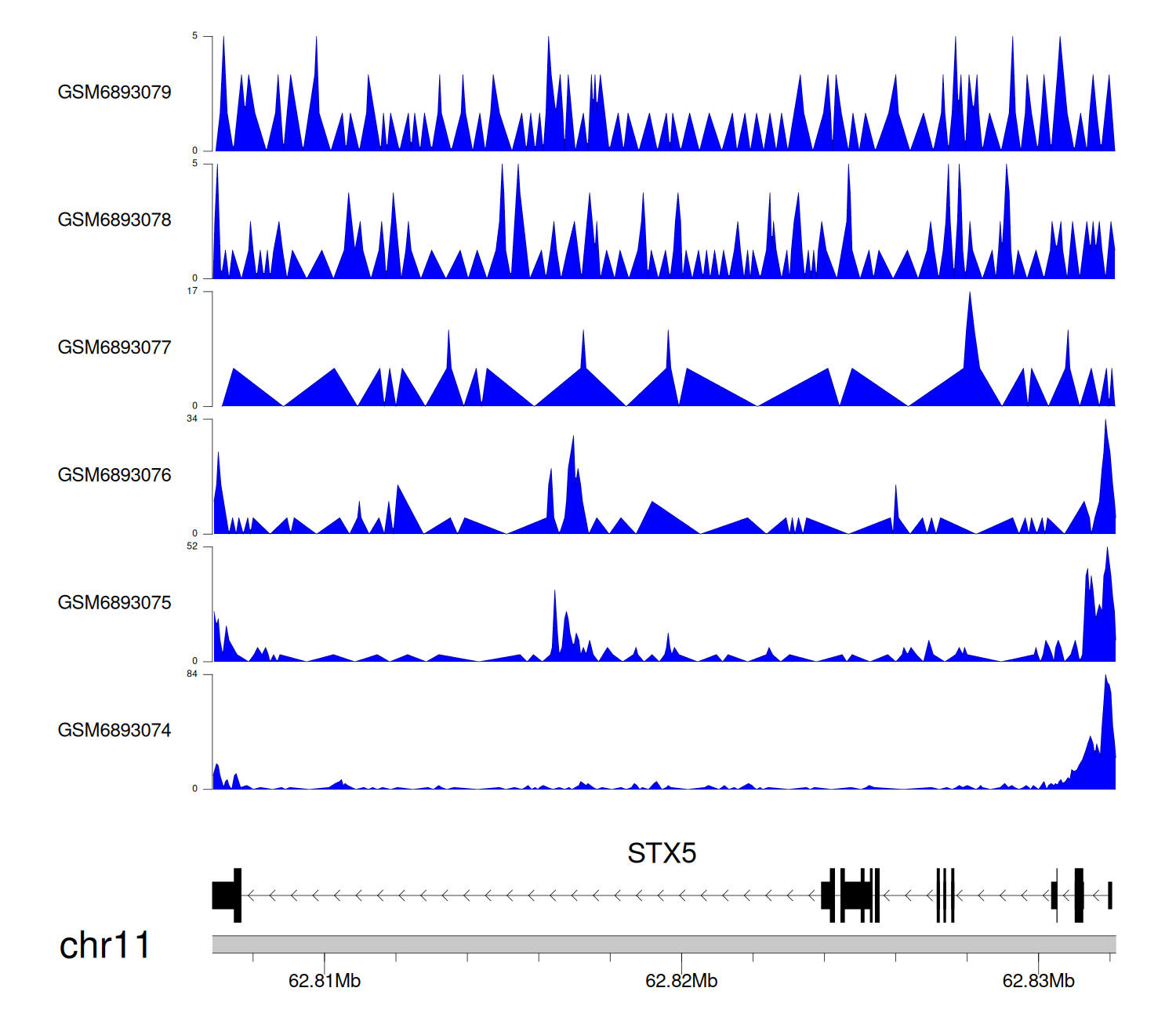Screen dimensions: 1176x1035
Task: Click the large leftmost STX5 exon block
Action: point(226,895)
